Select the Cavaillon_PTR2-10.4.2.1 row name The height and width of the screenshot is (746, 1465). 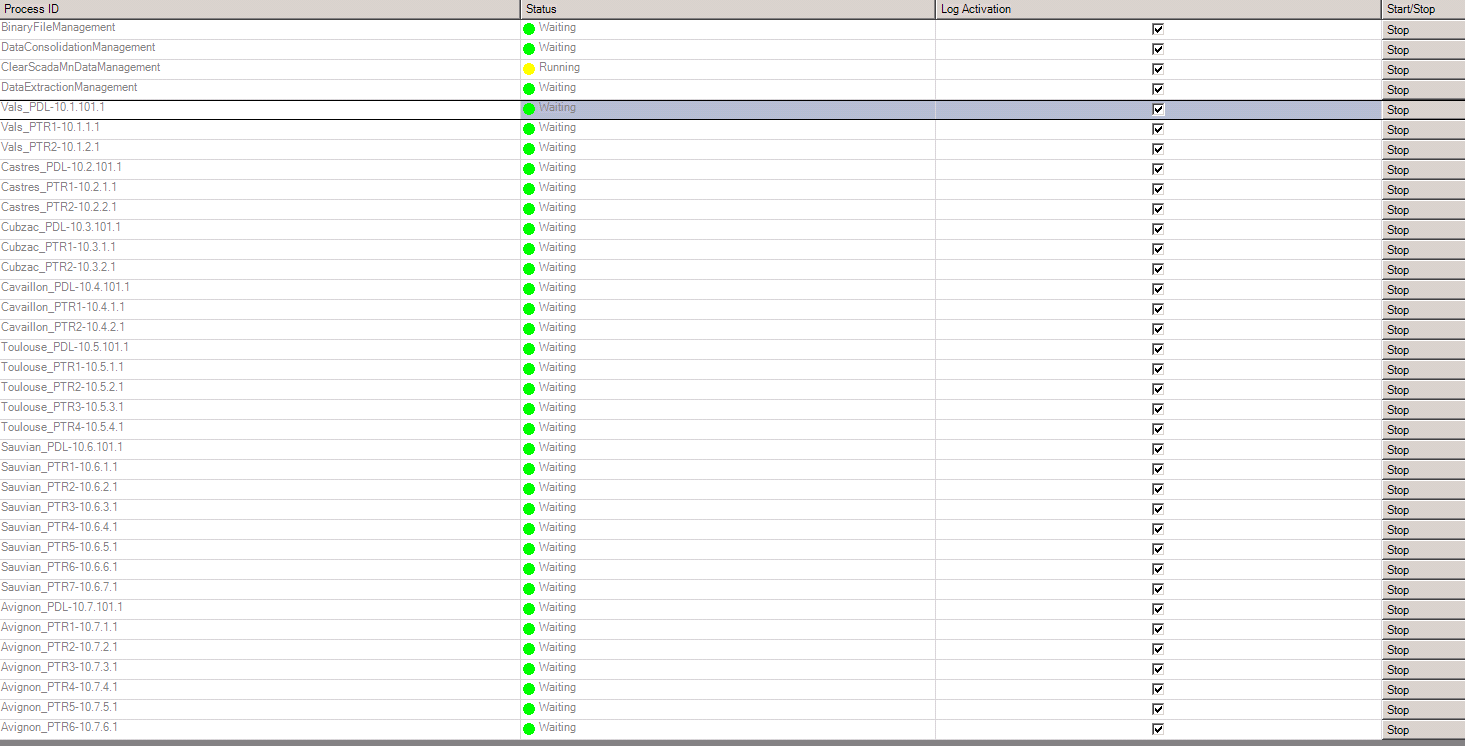coord(63,327)
